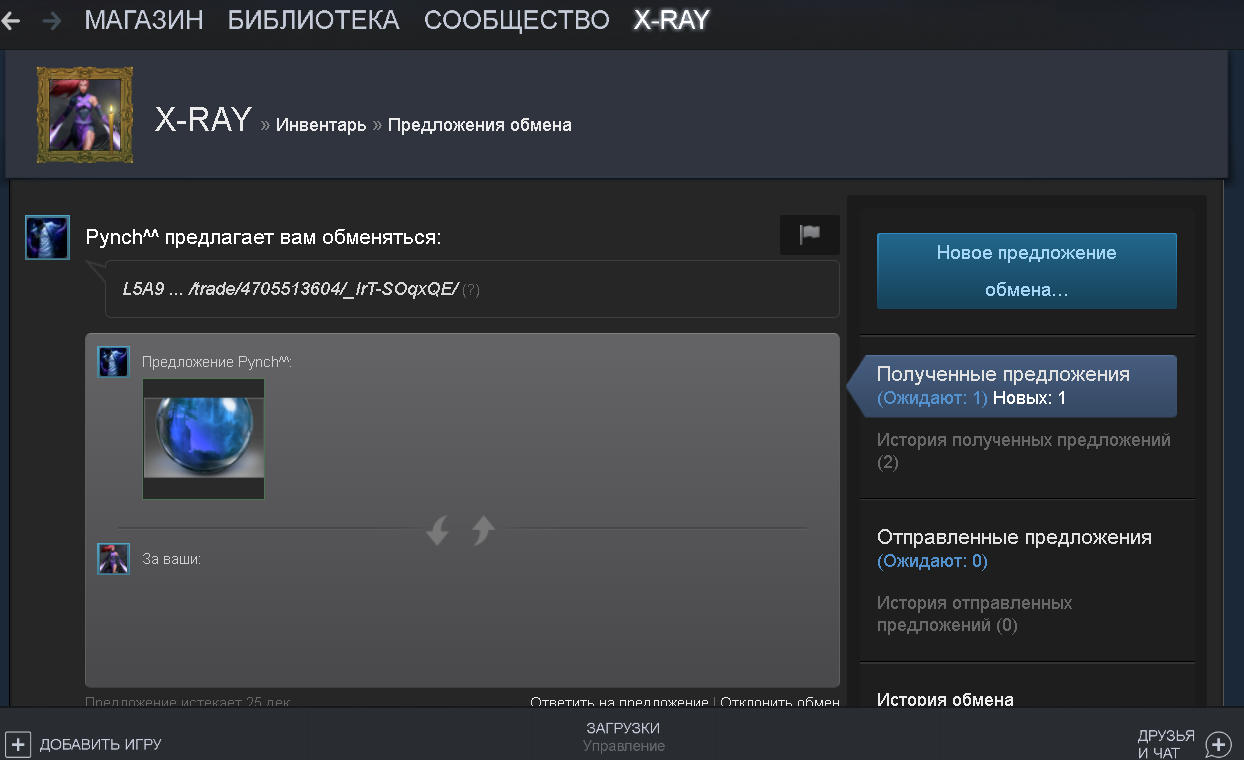Click small Pynch^^ avatar inside the offer box
The width and height of the screenshot is (1244, 760).
point(113,361)
